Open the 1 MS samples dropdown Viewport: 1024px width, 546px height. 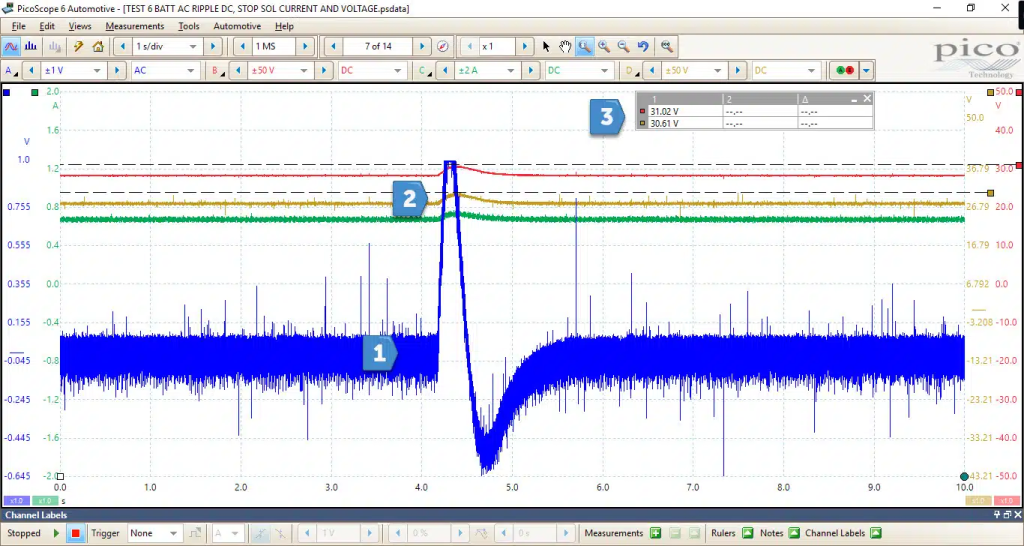pyautogui.click(x=273, y=46)
